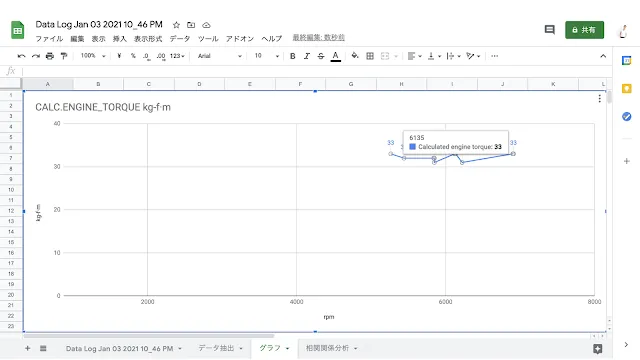Click the green share button

click(584, 30)
